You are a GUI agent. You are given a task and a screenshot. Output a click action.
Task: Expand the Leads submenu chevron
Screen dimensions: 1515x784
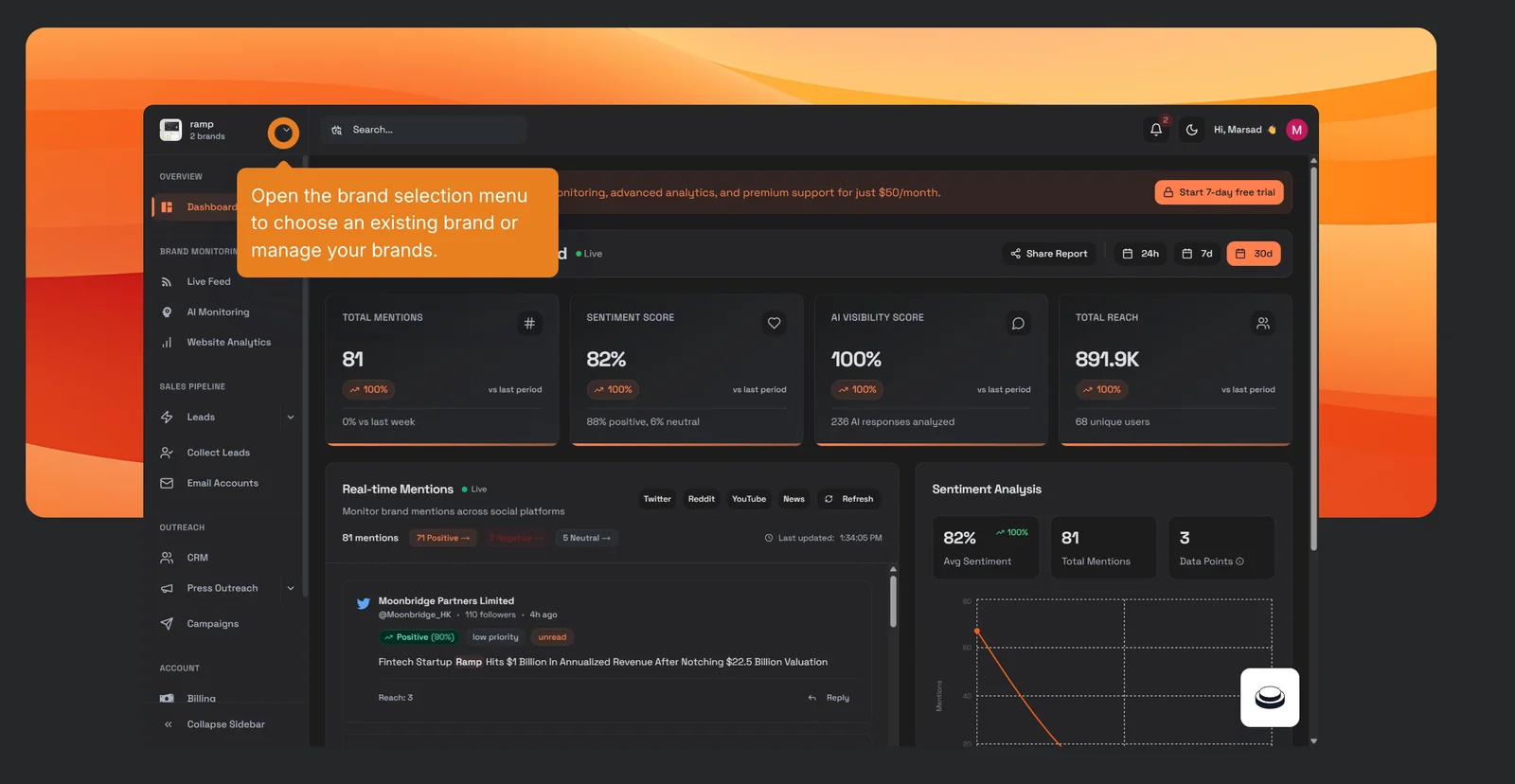point(291,418)
